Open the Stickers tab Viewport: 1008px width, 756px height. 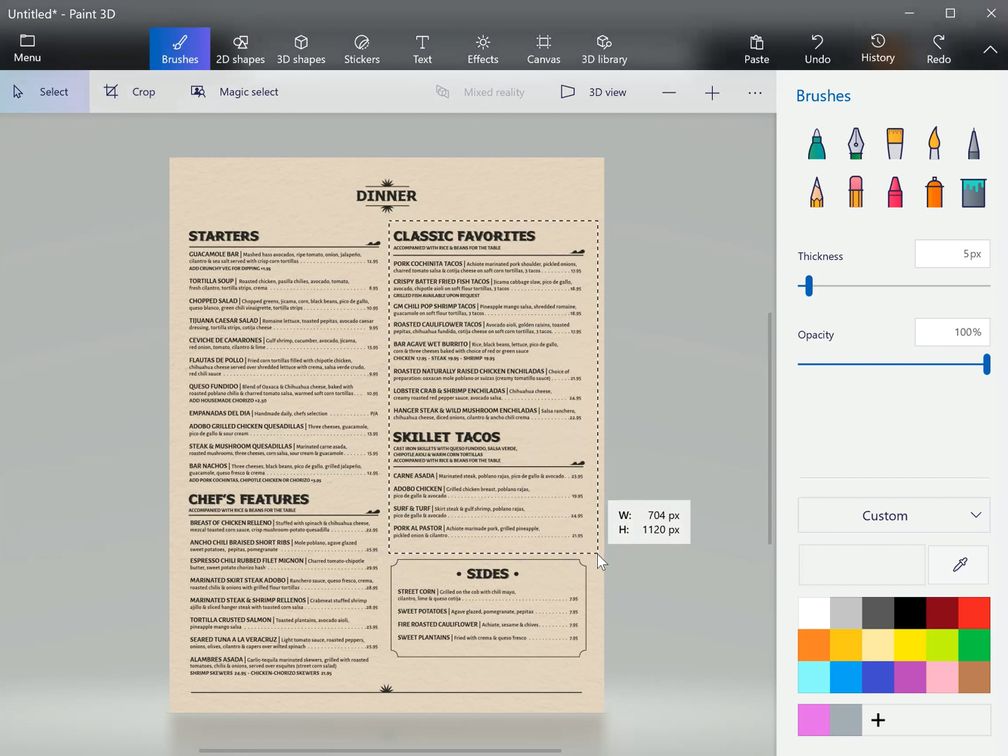pos(362,48)
